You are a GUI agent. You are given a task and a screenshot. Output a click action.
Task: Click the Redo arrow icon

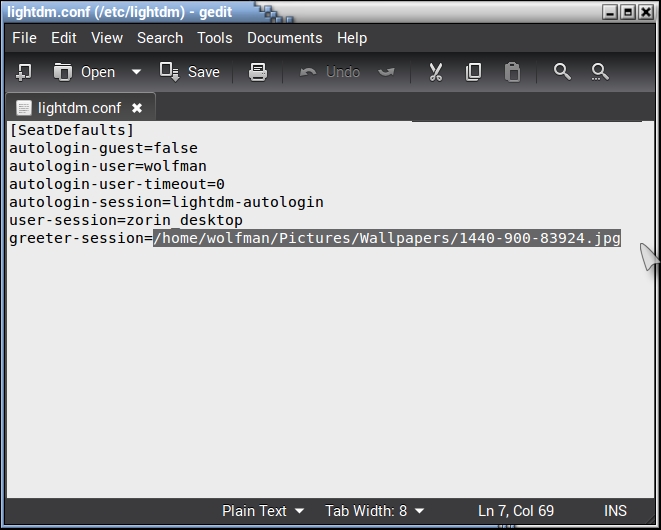click(386, 72)
